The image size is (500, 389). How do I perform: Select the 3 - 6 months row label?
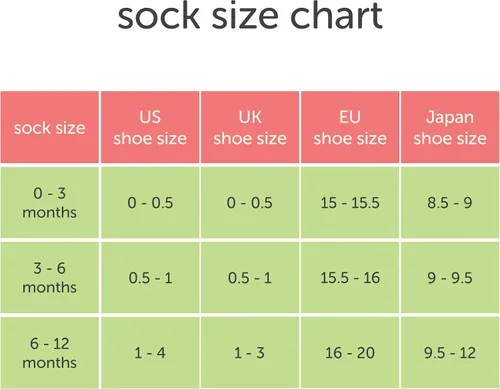coord(50,277)
